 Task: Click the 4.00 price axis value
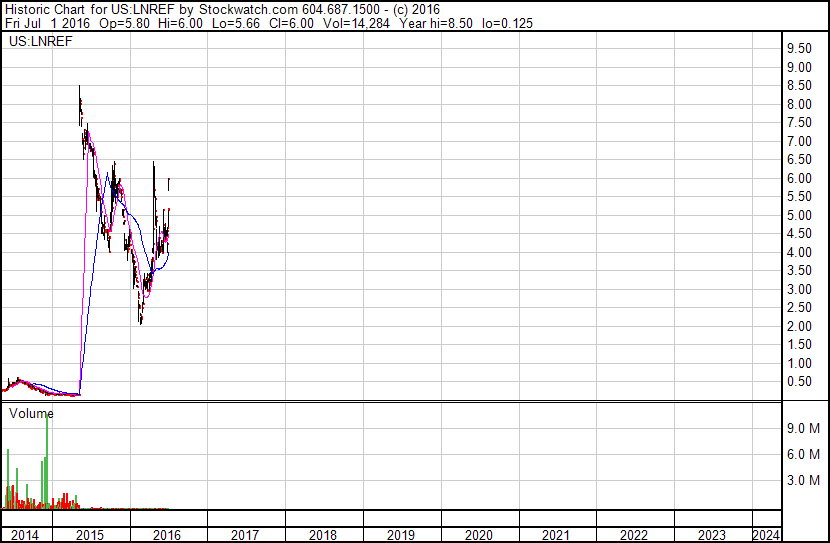799,252
